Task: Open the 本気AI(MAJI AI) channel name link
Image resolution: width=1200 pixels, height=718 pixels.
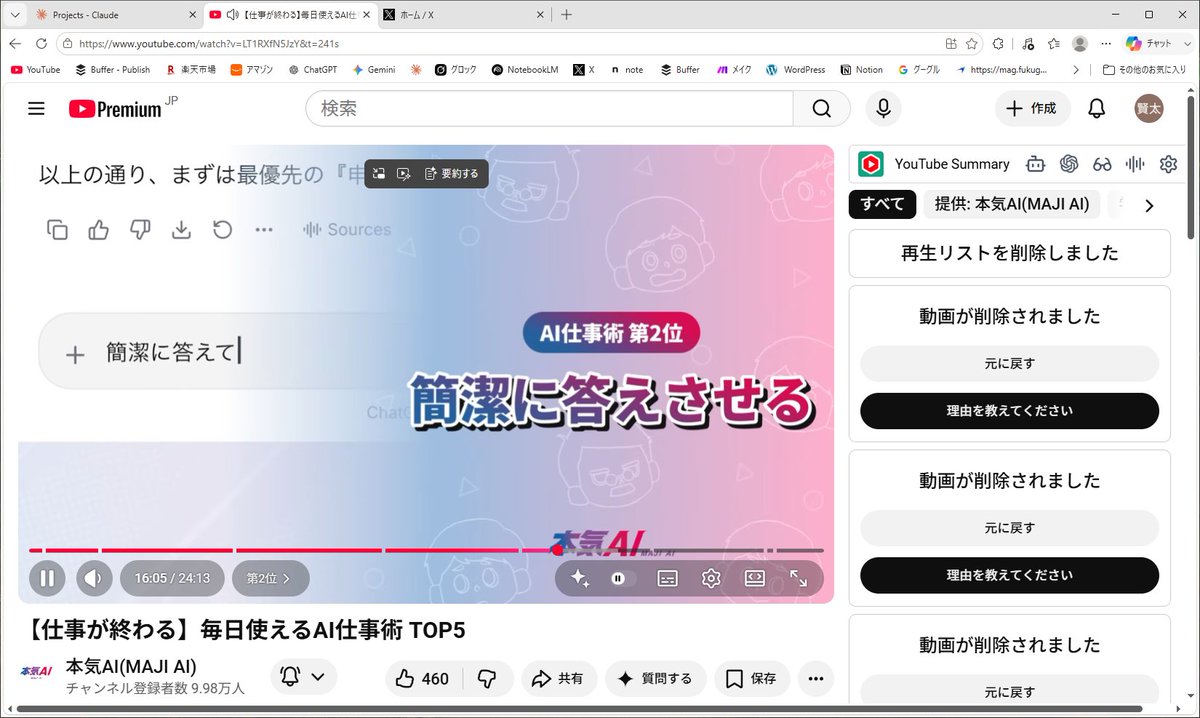Action: click(131, 666)
